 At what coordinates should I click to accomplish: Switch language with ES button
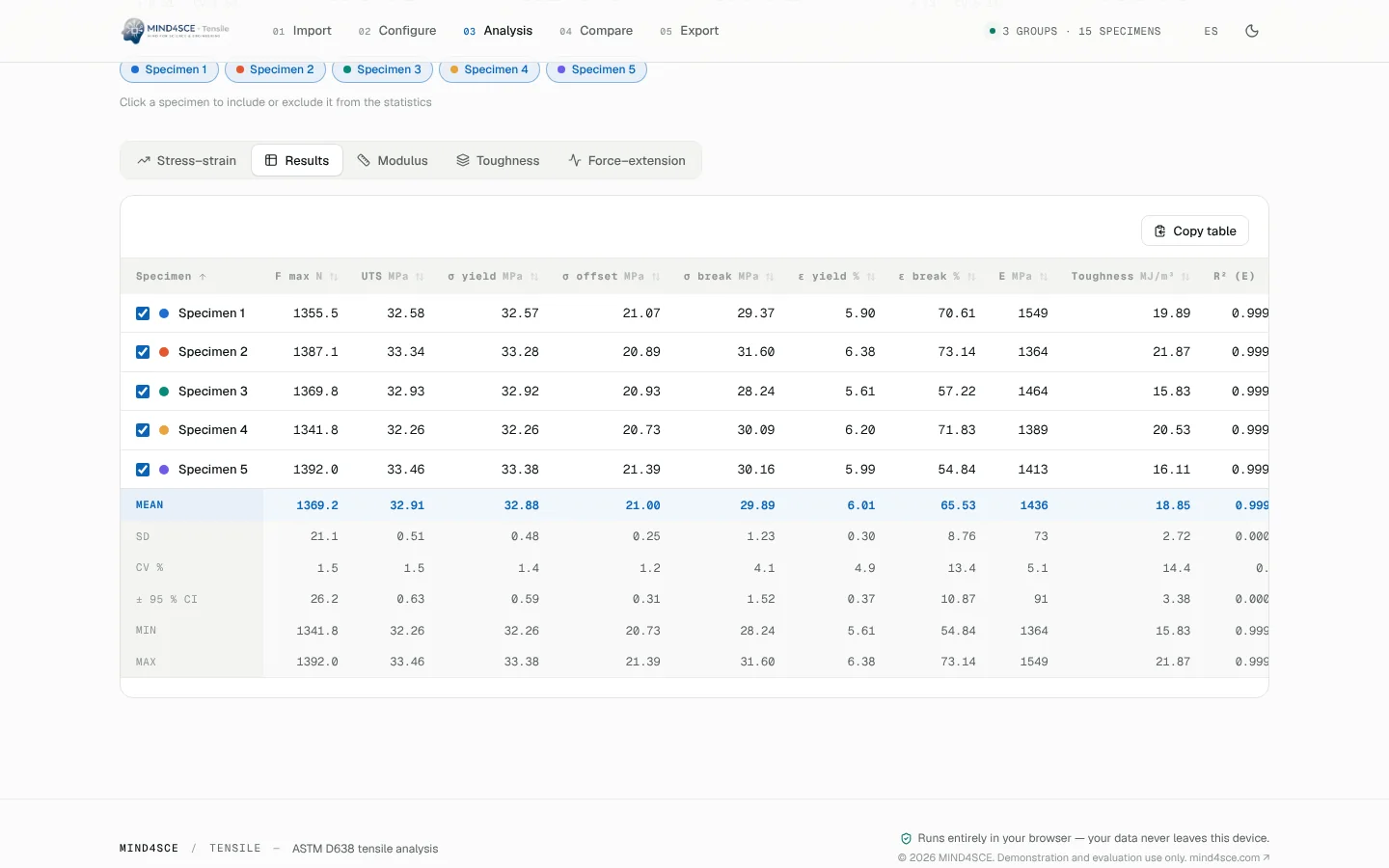click(x=1212, y=31)
